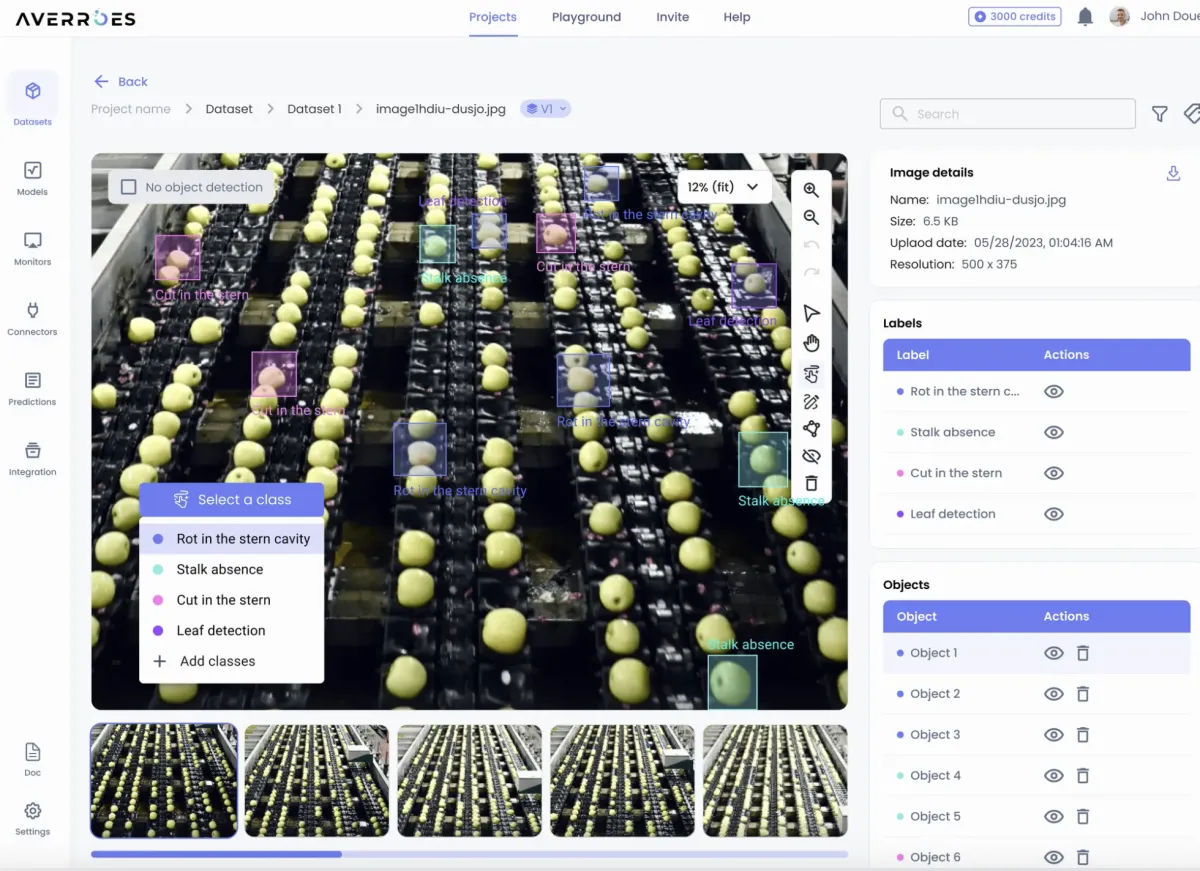
Task: Click the zoom in magnifier tool
Action: pos(811,190)
